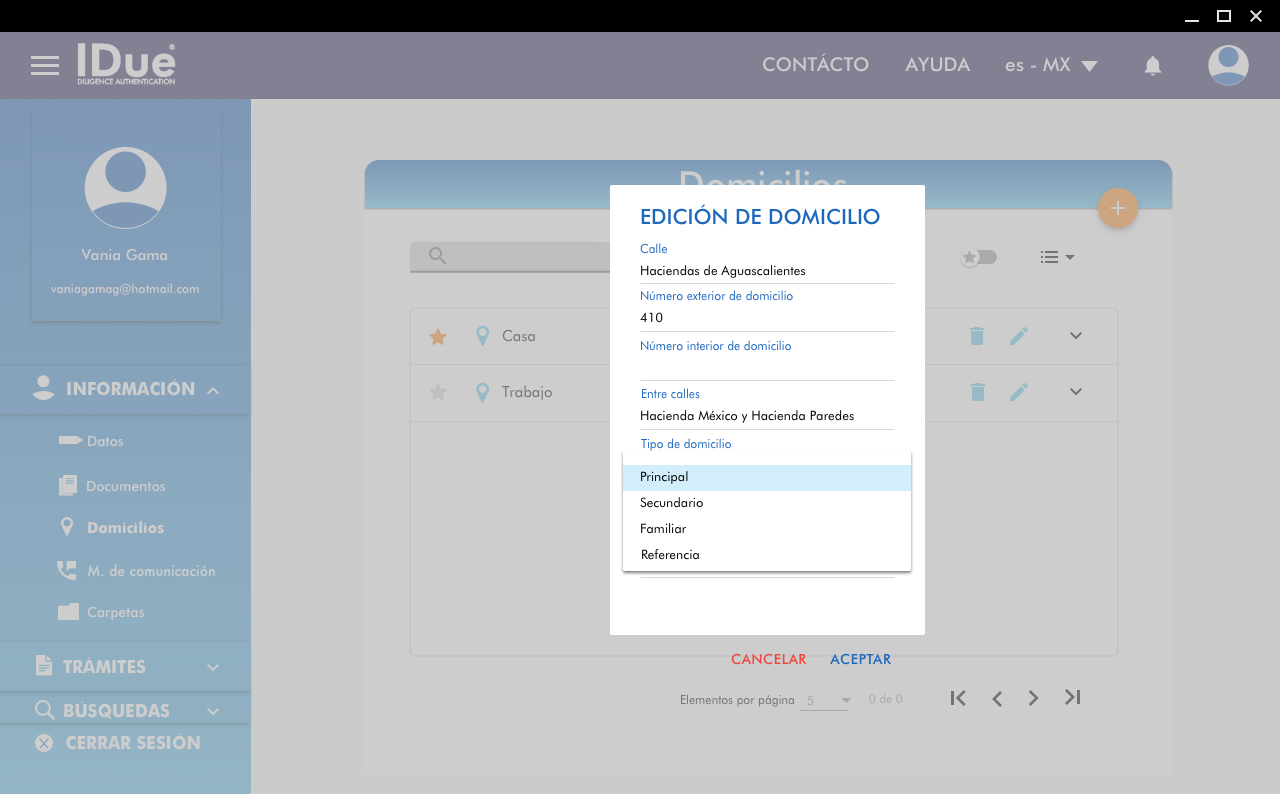Expand the Casa row chevron

pos(1076,336)
